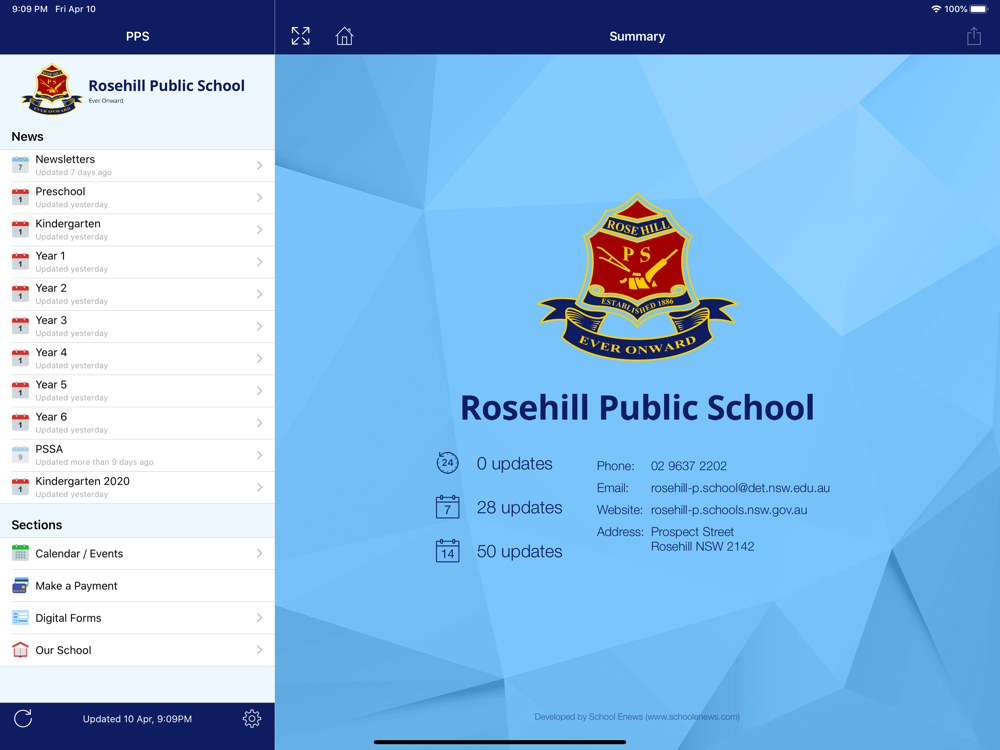The image size is (1000, 750).
Task: Expand Kindergarten row chevron
Action: tap(260, 230)
